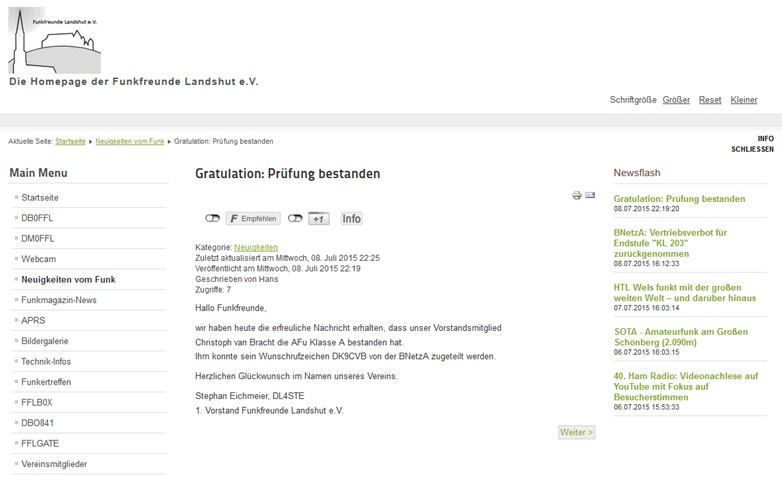The height and width of the screenshot is (477, 782).
Task: Open the HTL Wels newsflash headline
Action: click(x=685, y=293)
